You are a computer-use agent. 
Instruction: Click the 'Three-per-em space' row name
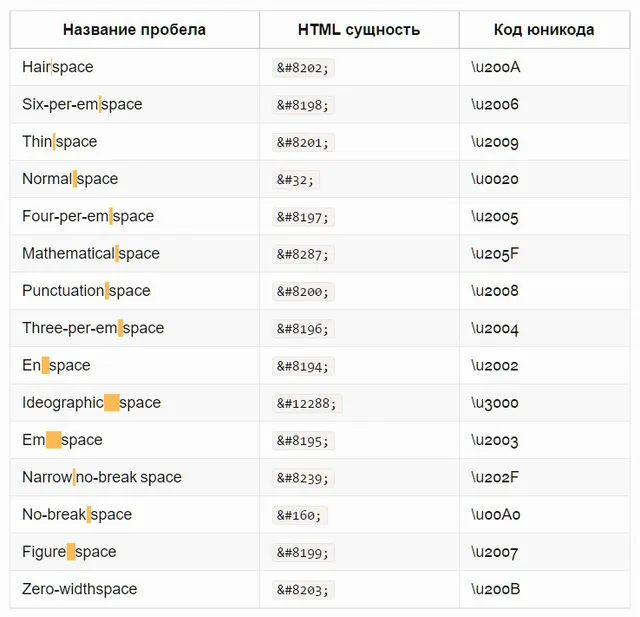pos(93,328)
